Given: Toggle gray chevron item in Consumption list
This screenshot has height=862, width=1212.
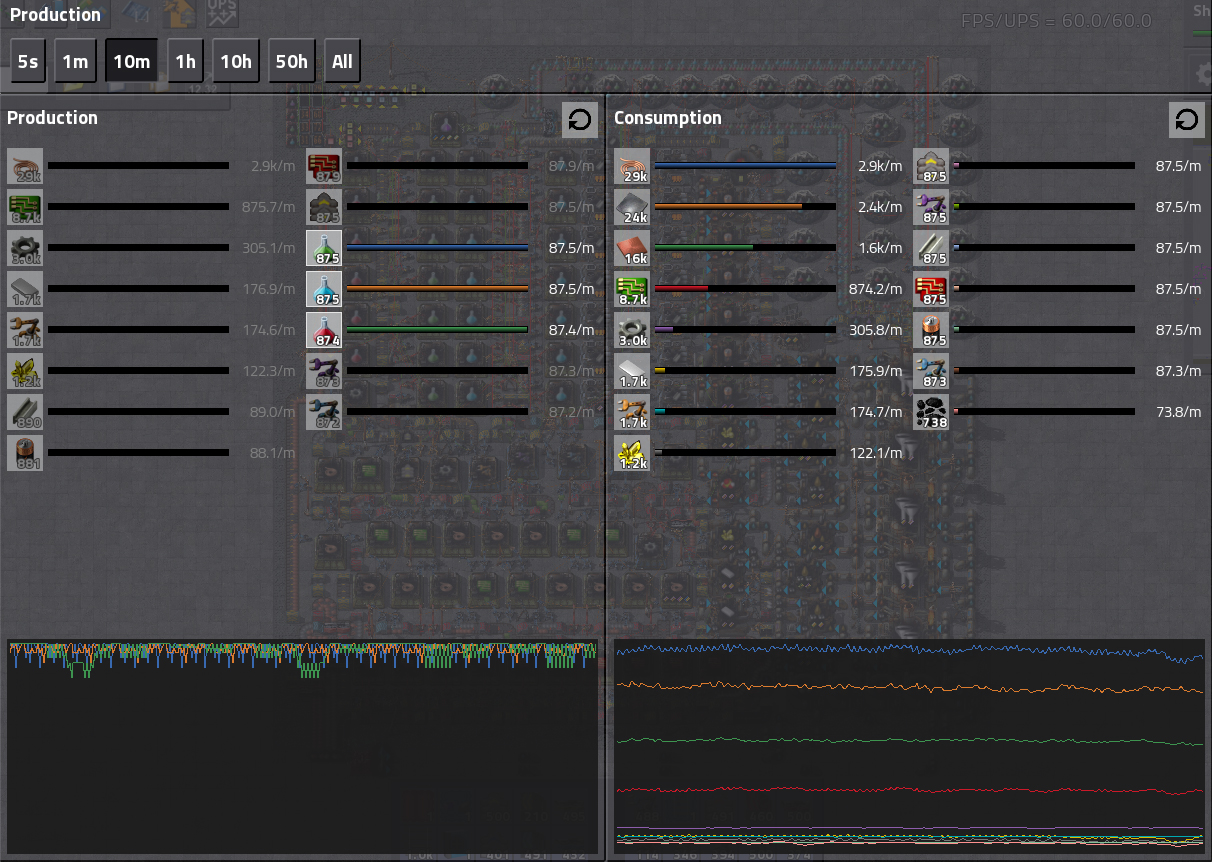Looking at the screenshot, I should pyautogui.click(x=931, y=166).
